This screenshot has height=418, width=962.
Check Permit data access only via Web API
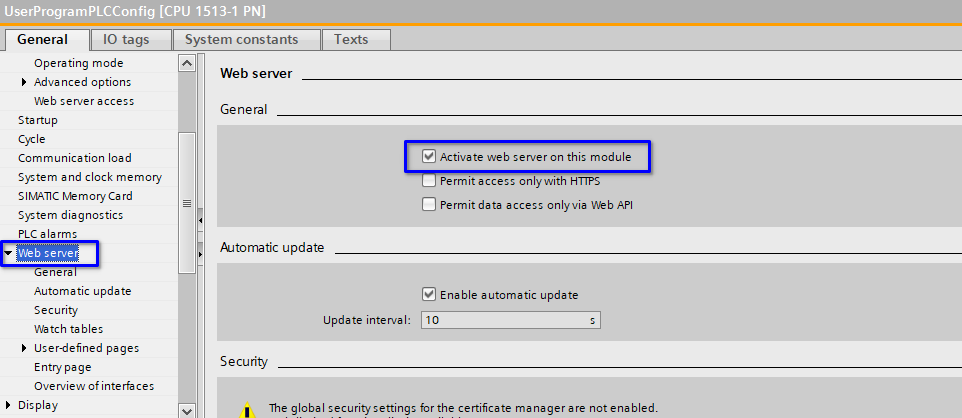click(x=429, y=205)
